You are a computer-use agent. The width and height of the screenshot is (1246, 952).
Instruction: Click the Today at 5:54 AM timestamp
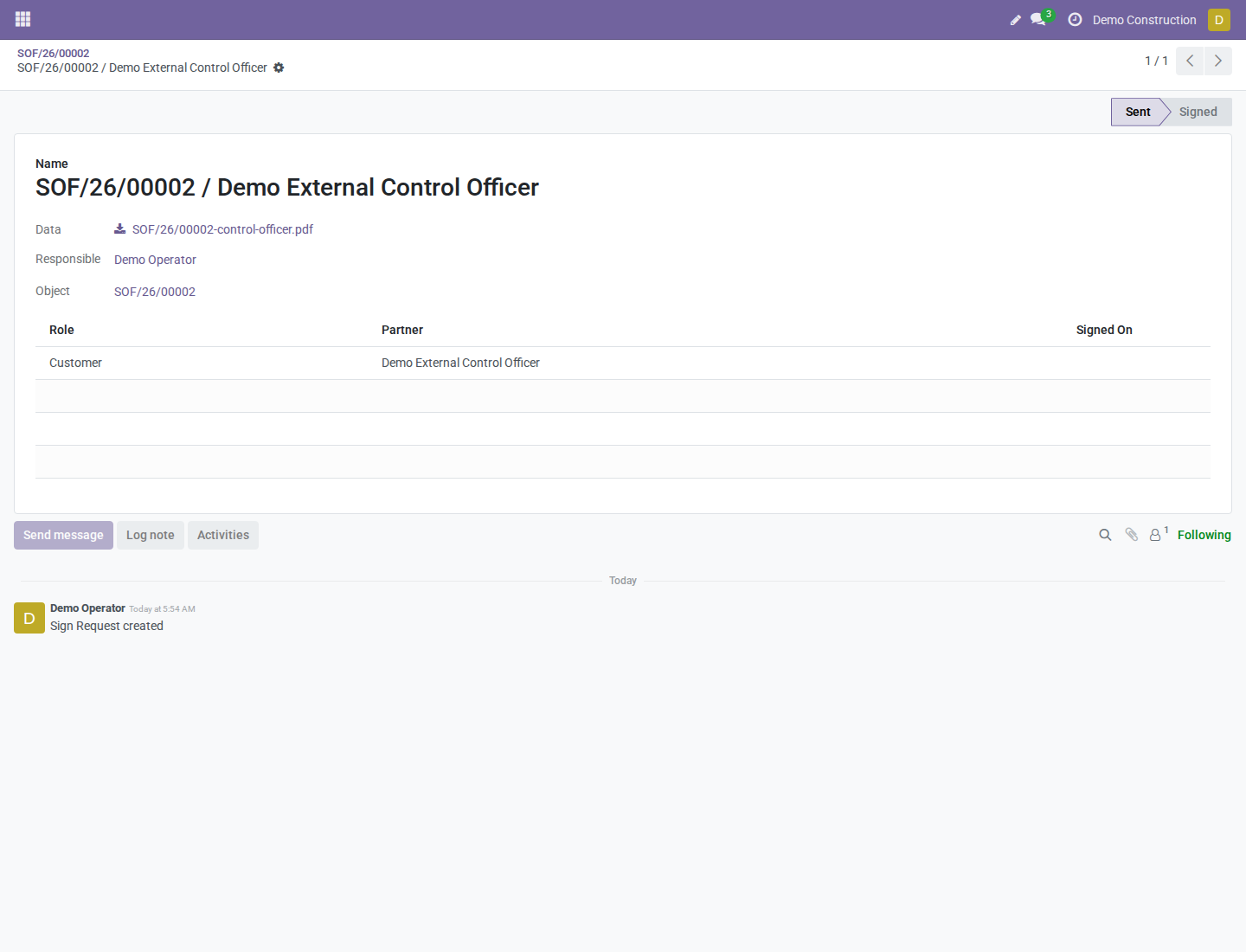[x=162, y=609]
